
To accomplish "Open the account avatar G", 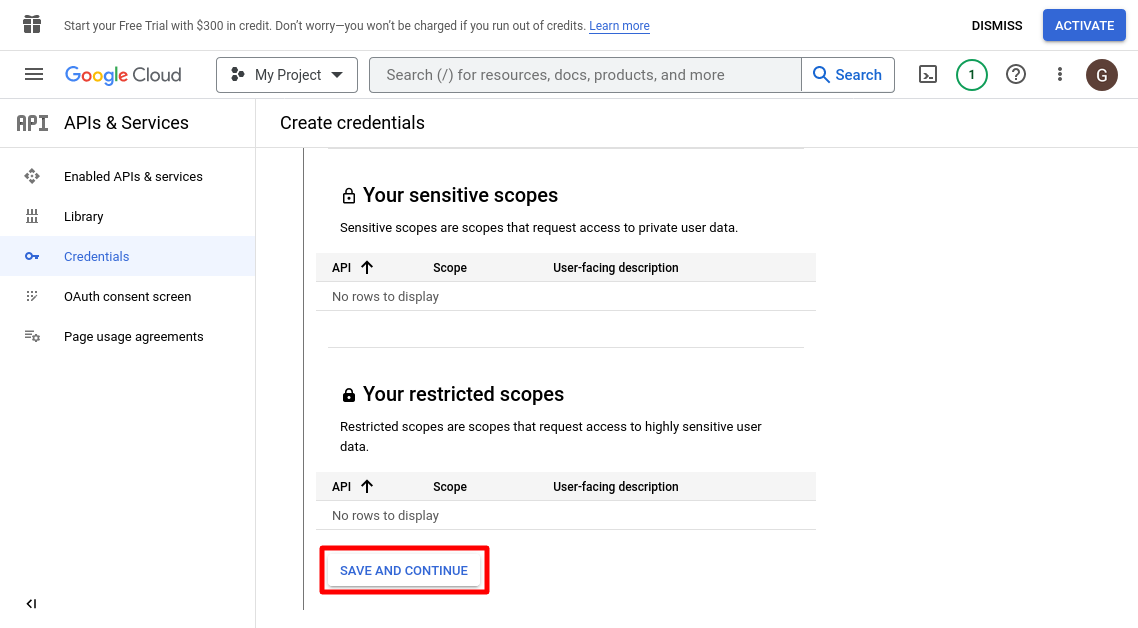I will pos(1102,75).
